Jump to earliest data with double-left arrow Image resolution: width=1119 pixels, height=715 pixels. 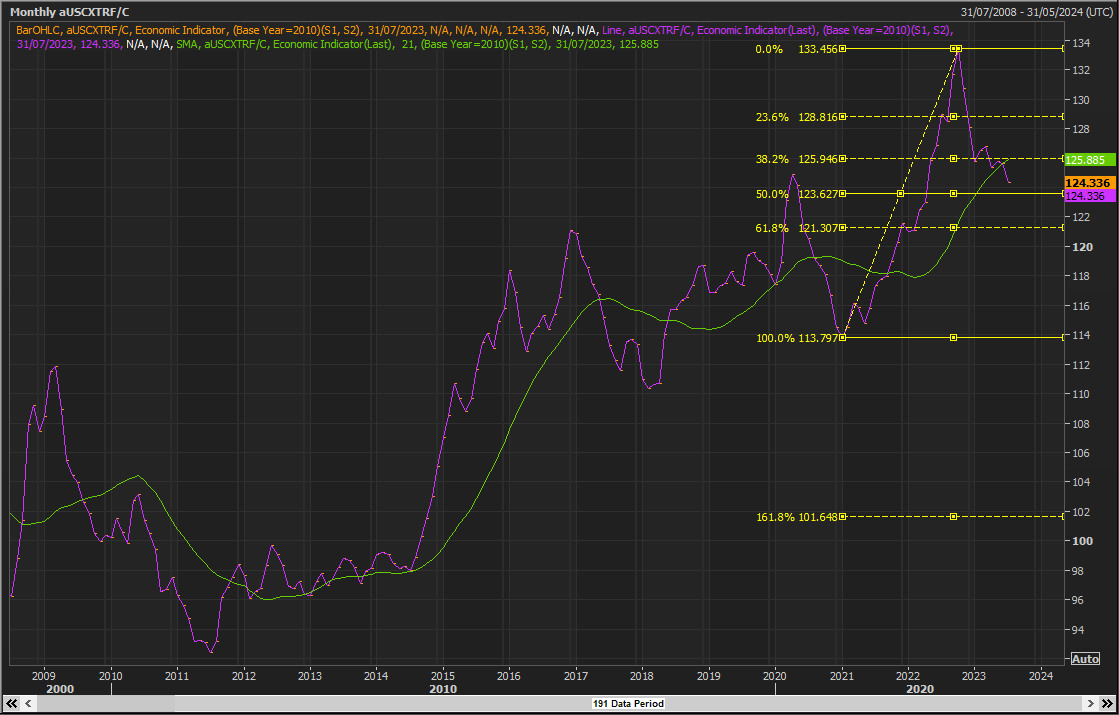tap(12, 704)
